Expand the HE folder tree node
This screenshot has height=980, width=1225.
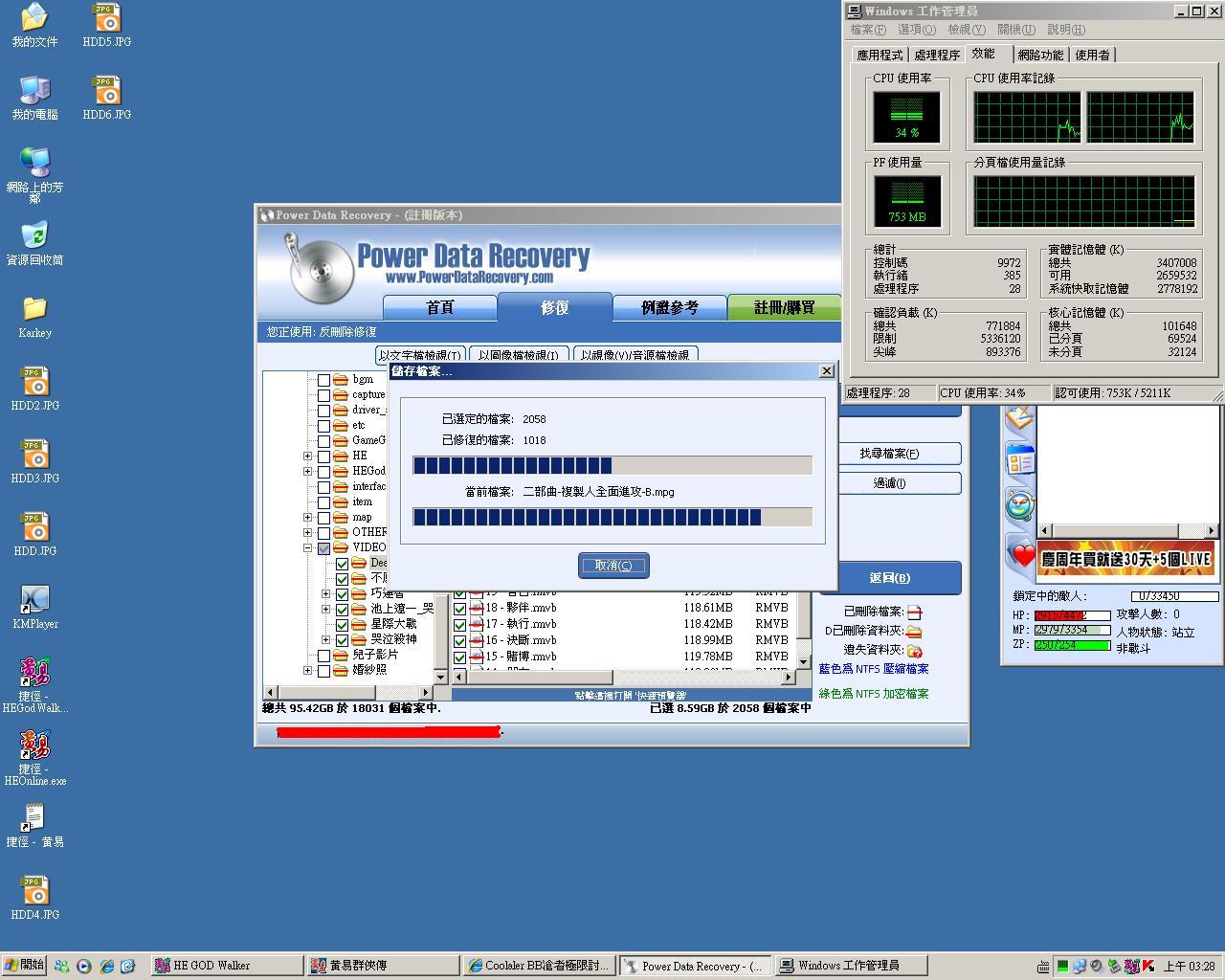(307, 457)
